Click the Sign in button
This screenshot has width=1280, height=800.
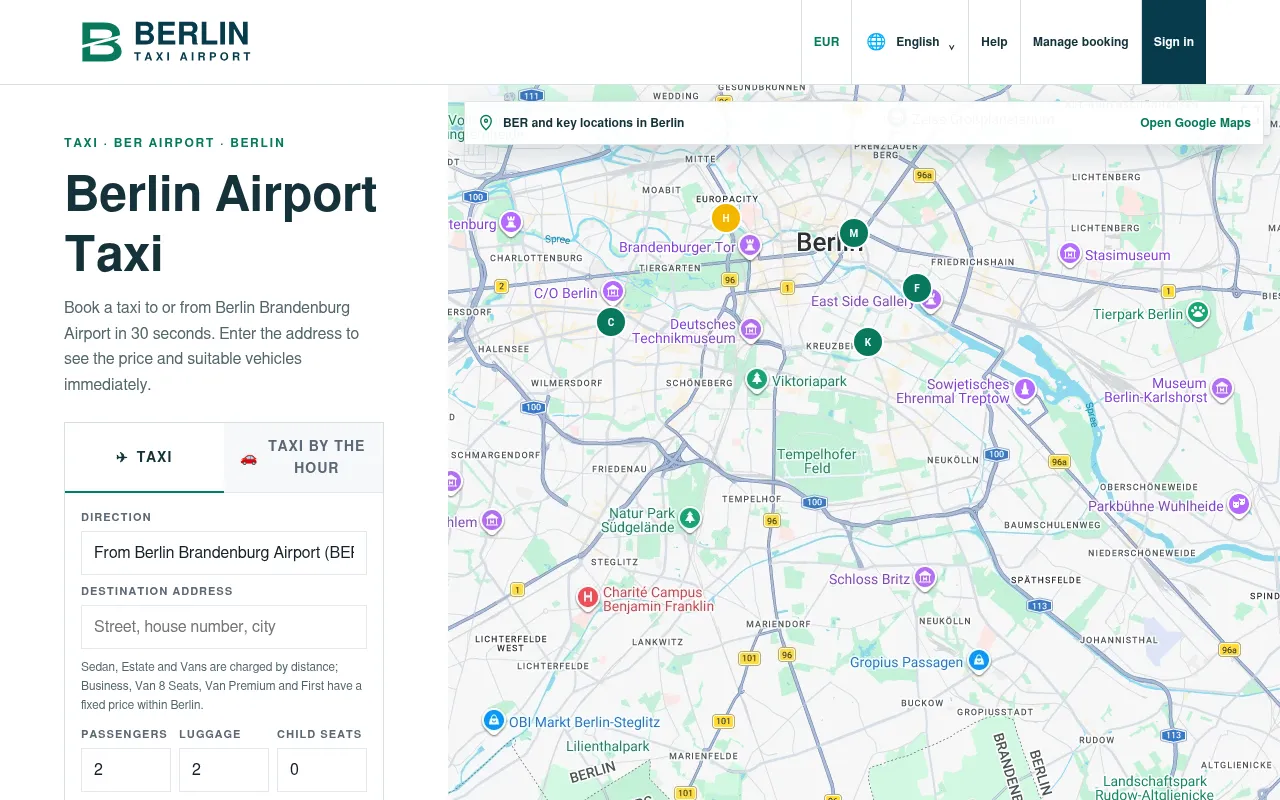click(x=1174, y=42)
